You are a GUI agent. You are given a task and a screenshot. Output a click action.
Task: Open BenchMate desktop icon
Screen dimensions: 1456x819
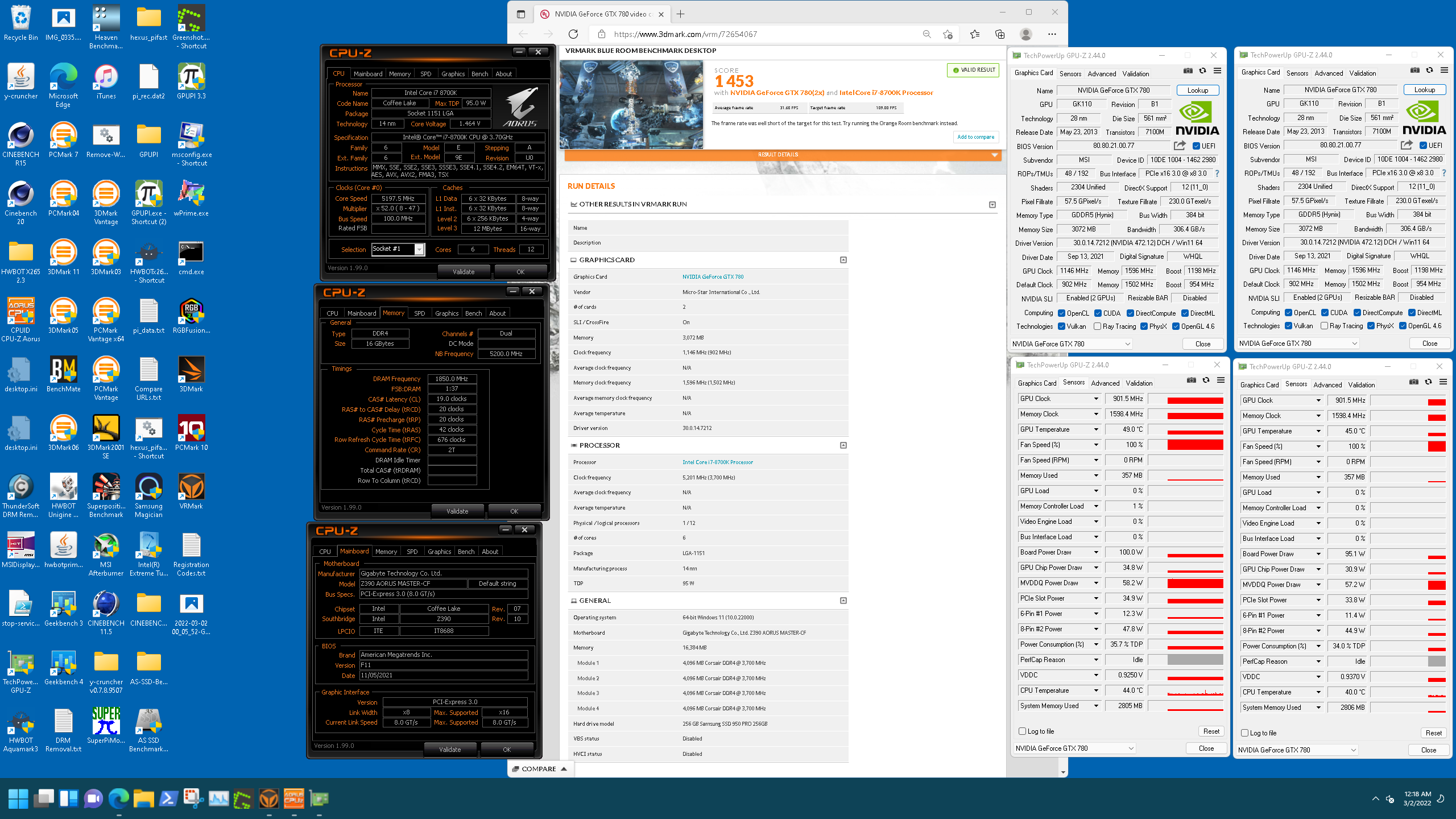[x=63, y=374]
